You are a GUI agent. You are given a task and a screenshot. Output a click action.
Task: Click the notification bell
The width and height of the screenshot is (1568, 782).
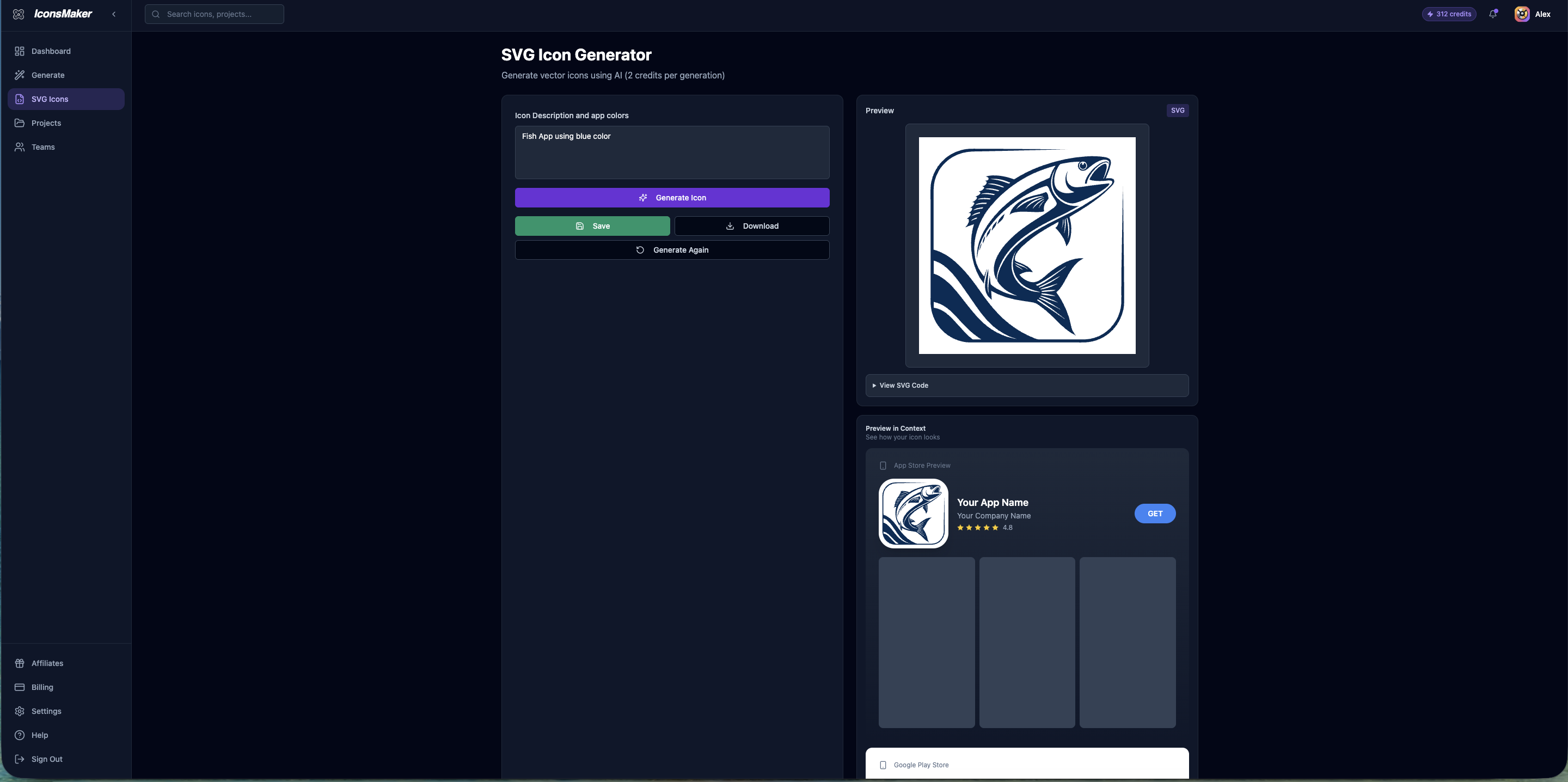(x=1493, y=14)
